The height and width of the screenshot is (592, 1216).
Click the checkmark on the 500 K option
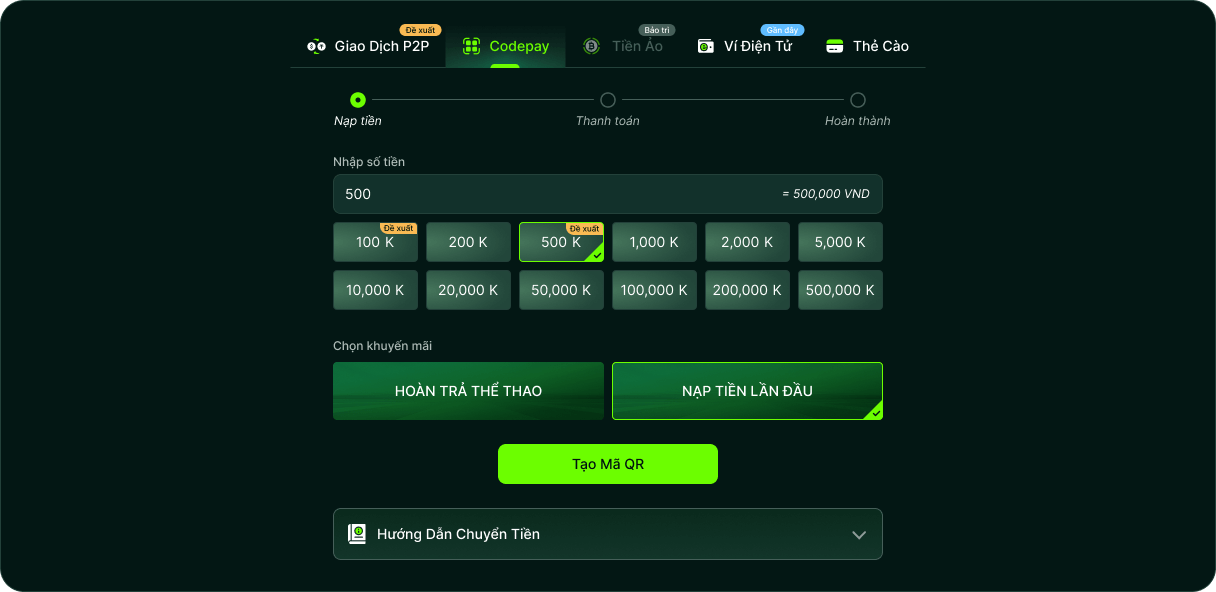pos(597,255)
